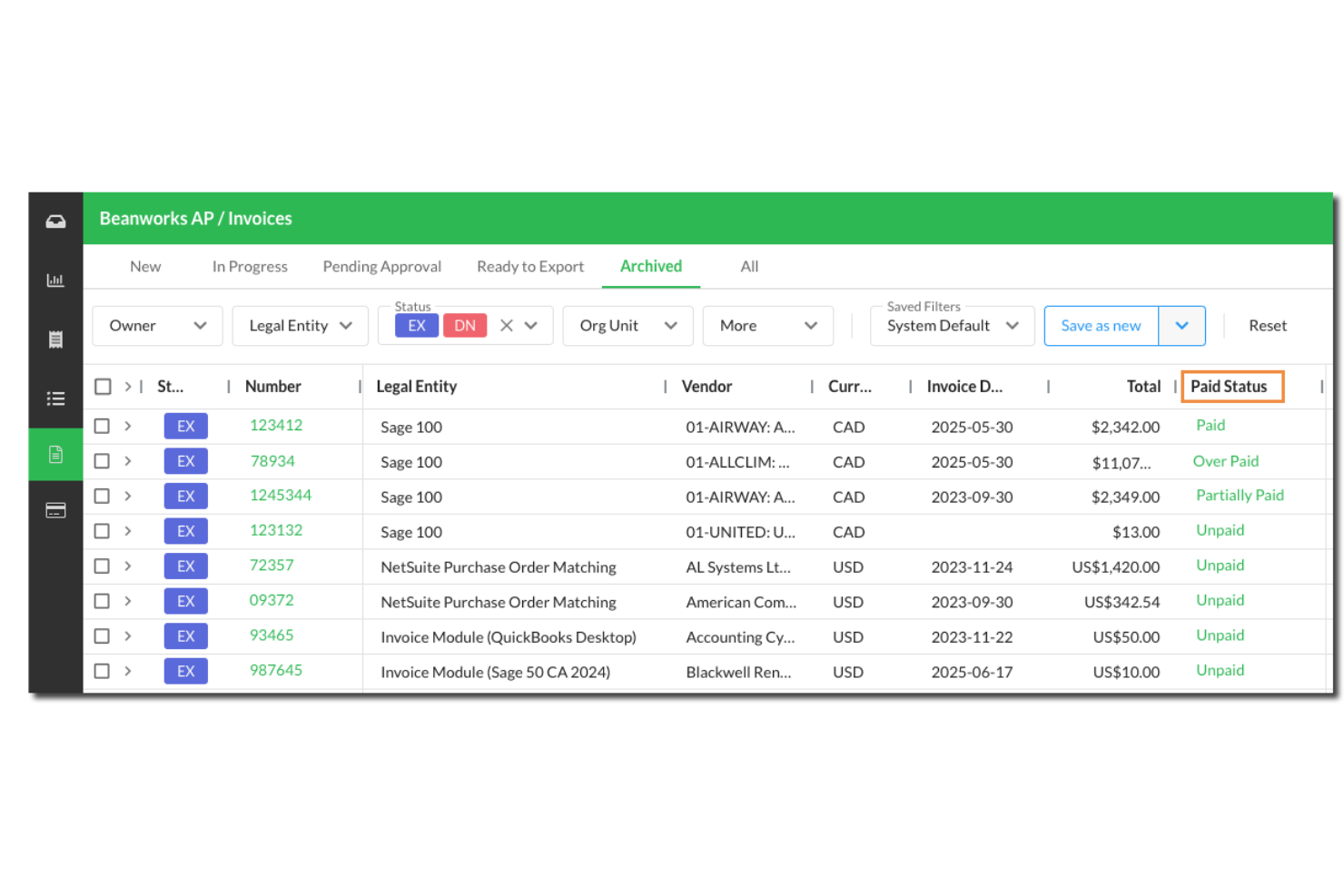This screenshot has height=896, width=1344.
Task: Open the Ready to Export tab
Action: [x=530, y=266]
